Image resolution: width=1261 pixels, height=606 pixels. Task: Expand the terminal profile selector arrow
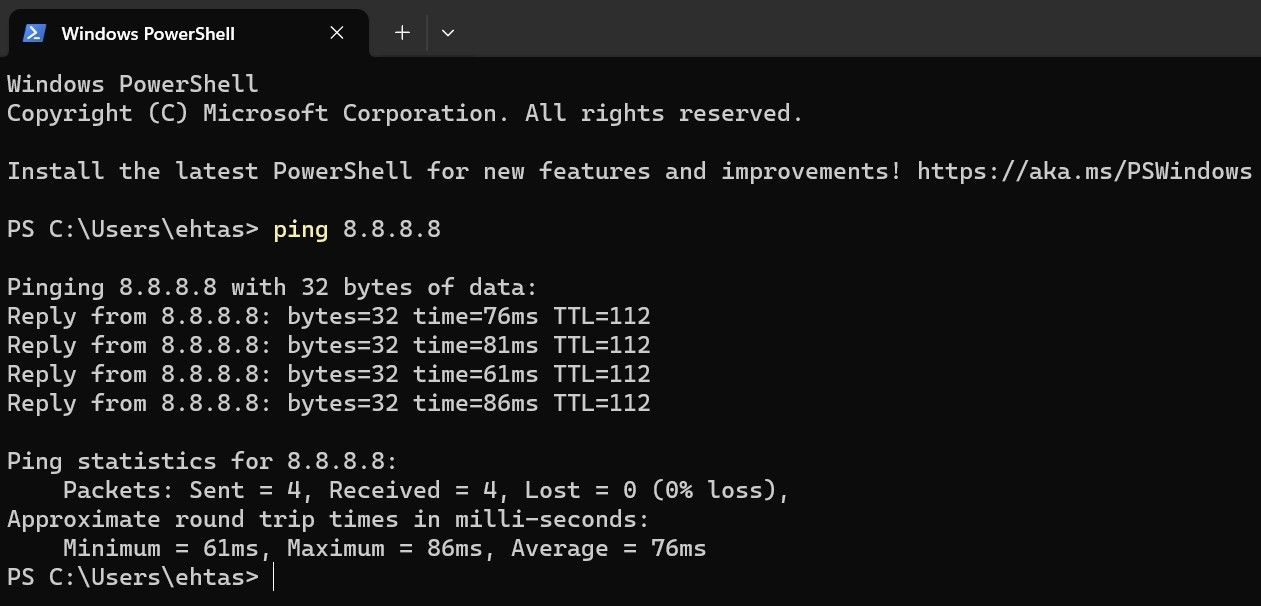click(x=447, y=32)
